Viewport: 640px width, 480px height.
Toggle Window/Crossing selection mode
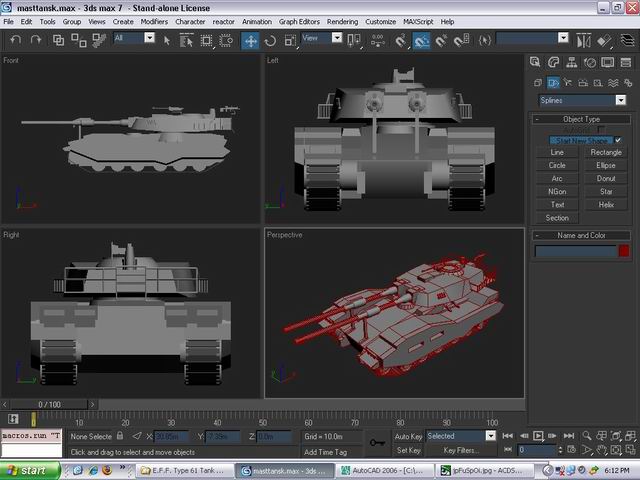tap(226, 40)
